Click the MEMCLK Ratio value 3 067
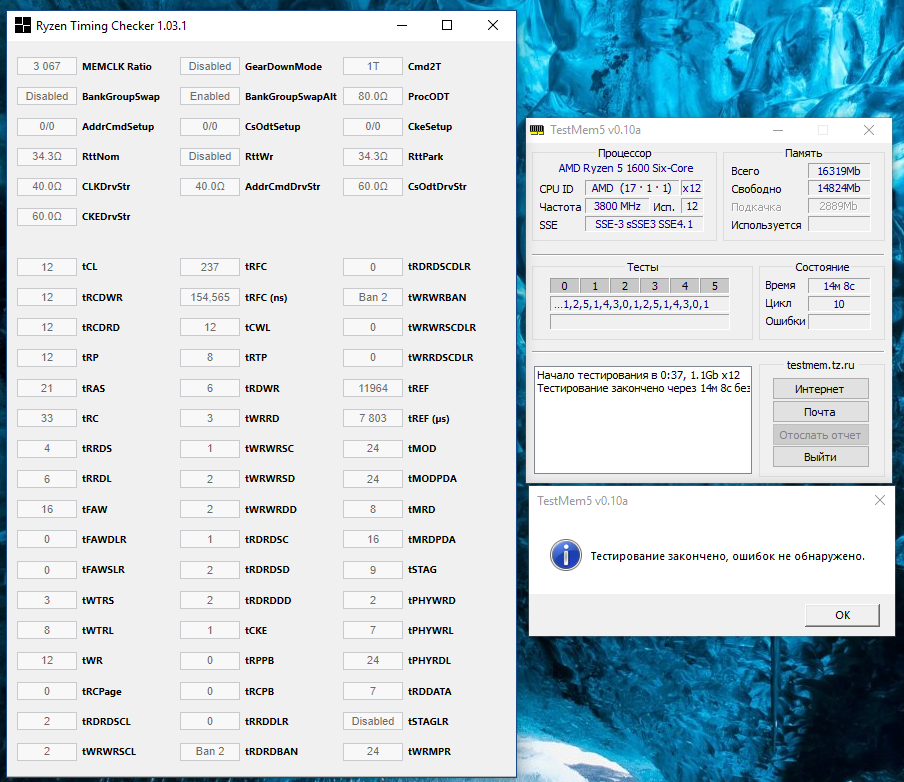Viewport: 904px width, 782px height. click(x=47, y=66)
